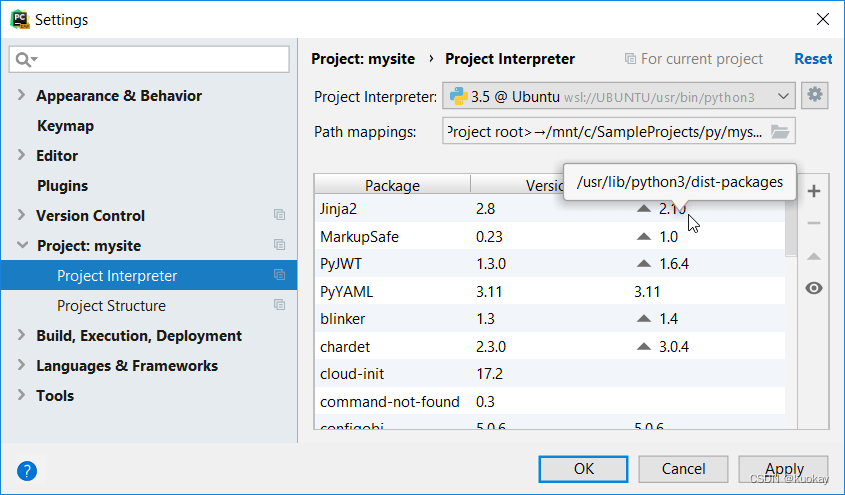The width and height of the screenshot is (845, 495).
Task: Select the PyYAML package row
Action: point(550,291)
